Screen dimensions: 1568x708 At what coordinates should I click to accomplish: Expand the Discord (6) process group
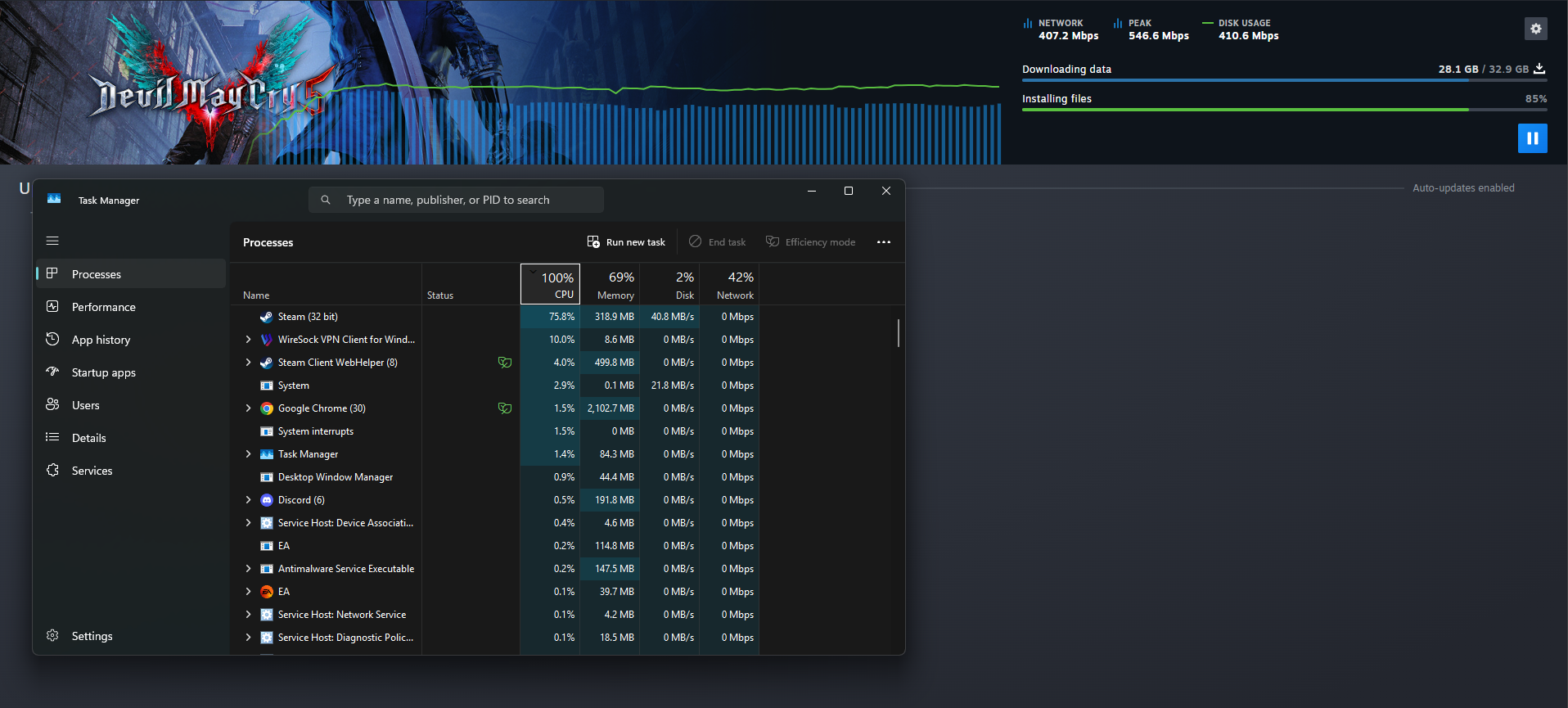249,500
